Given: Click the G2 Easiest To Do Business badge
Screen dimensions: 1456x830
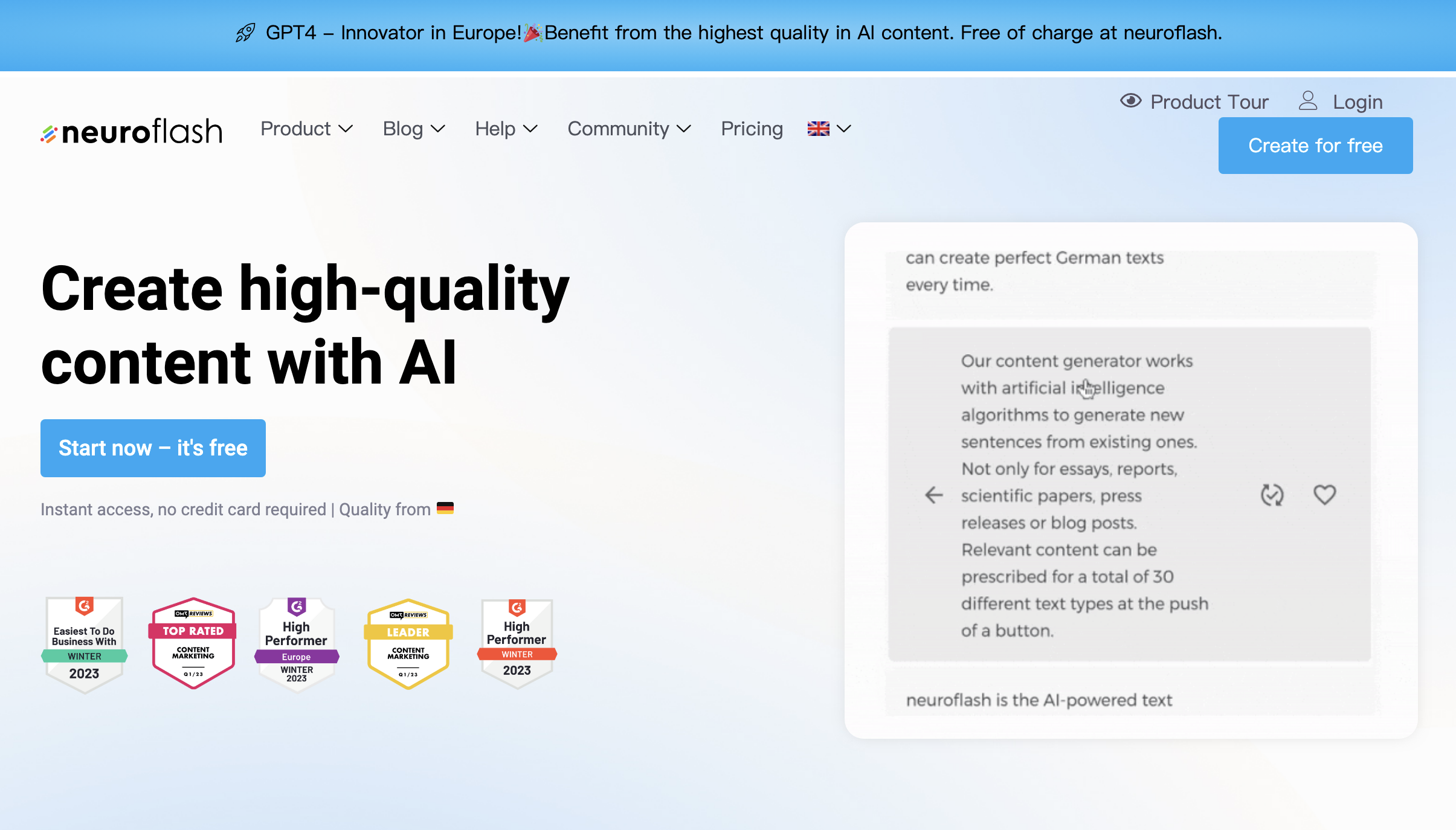Looking at the screenshot, I should click(x=85, y=640).
